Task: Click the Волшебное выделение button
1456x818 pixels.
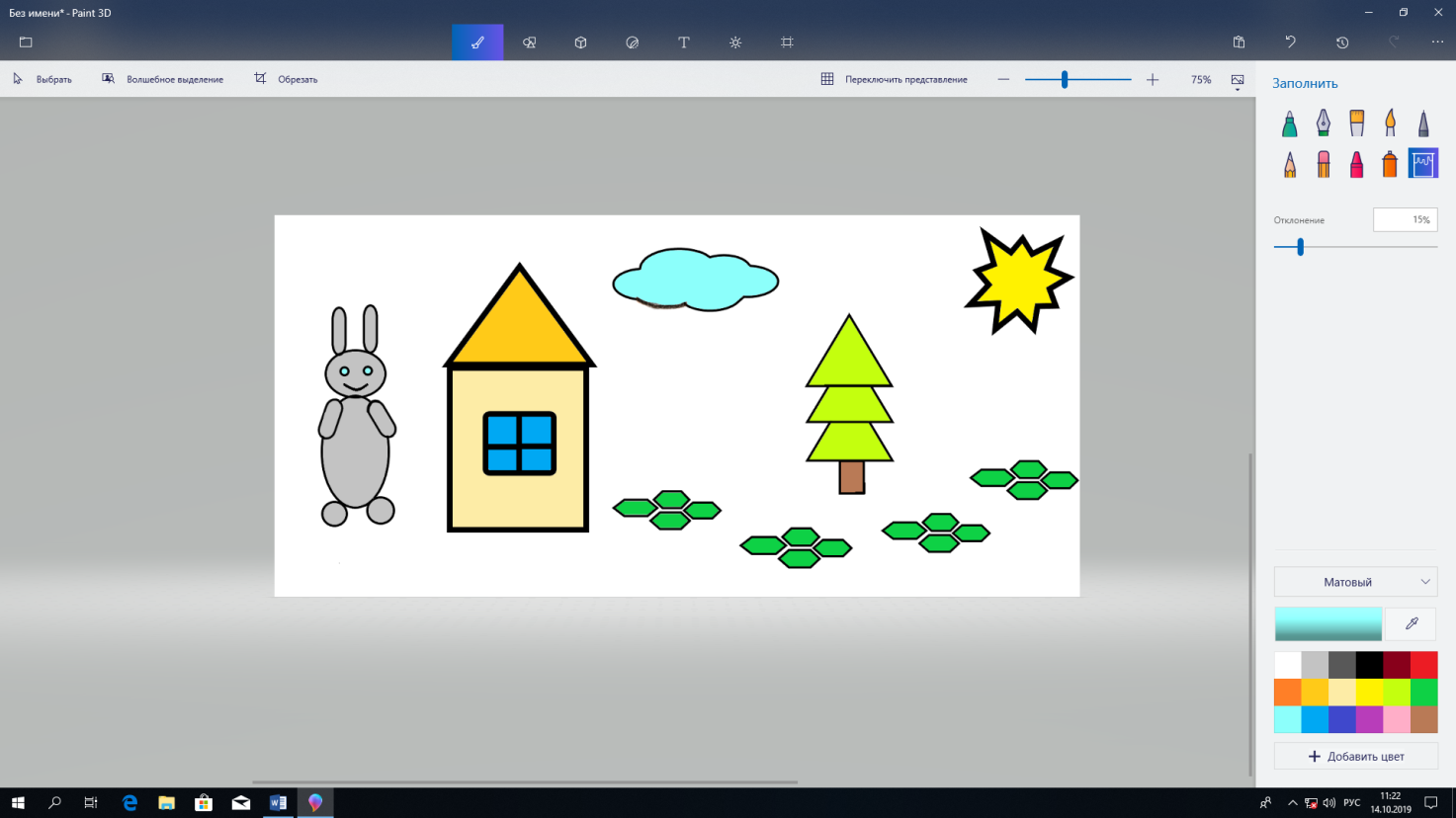Action: tap(163, 79)
